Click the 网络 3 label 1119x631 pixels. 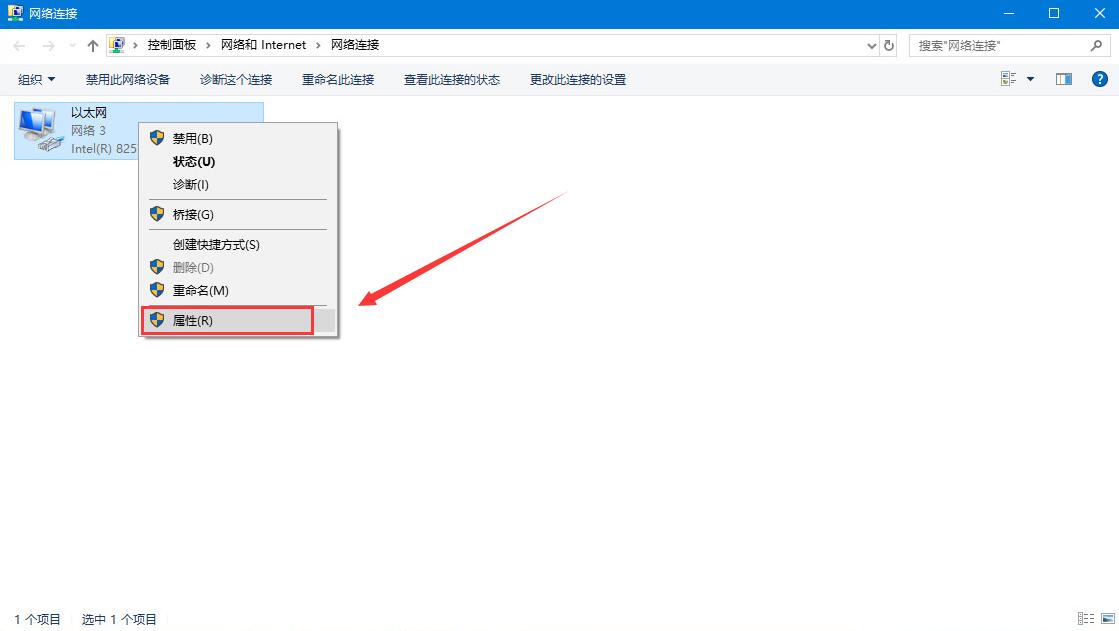click(x=88, y=131)
